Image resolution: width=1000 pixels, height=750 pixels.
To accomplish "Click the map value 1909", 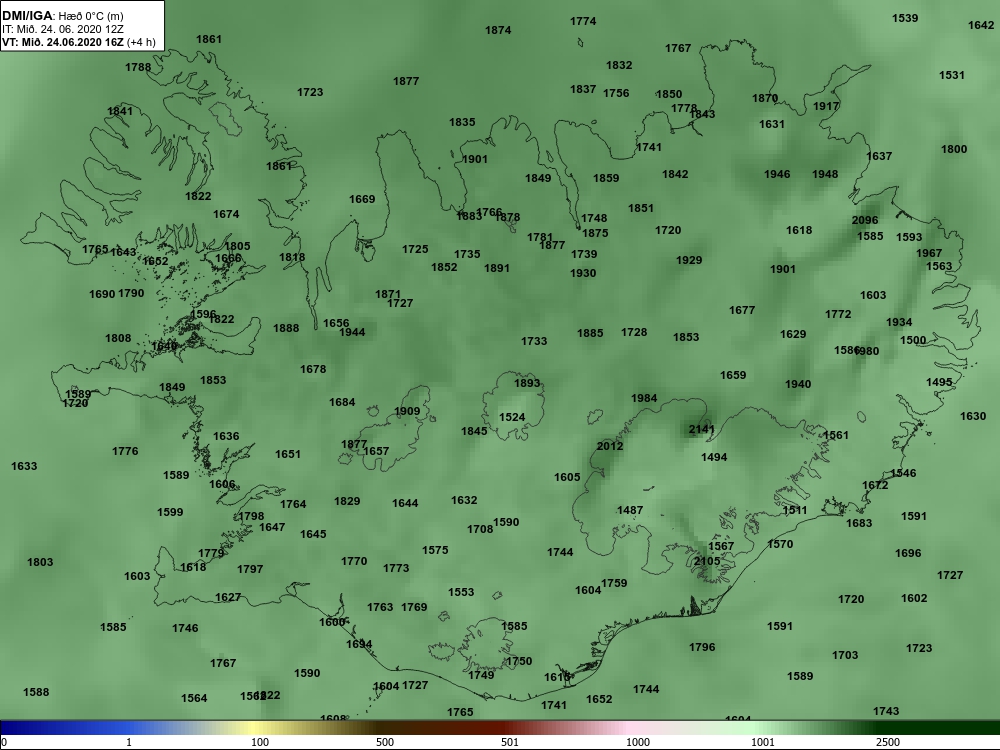I will coord(408,411).
